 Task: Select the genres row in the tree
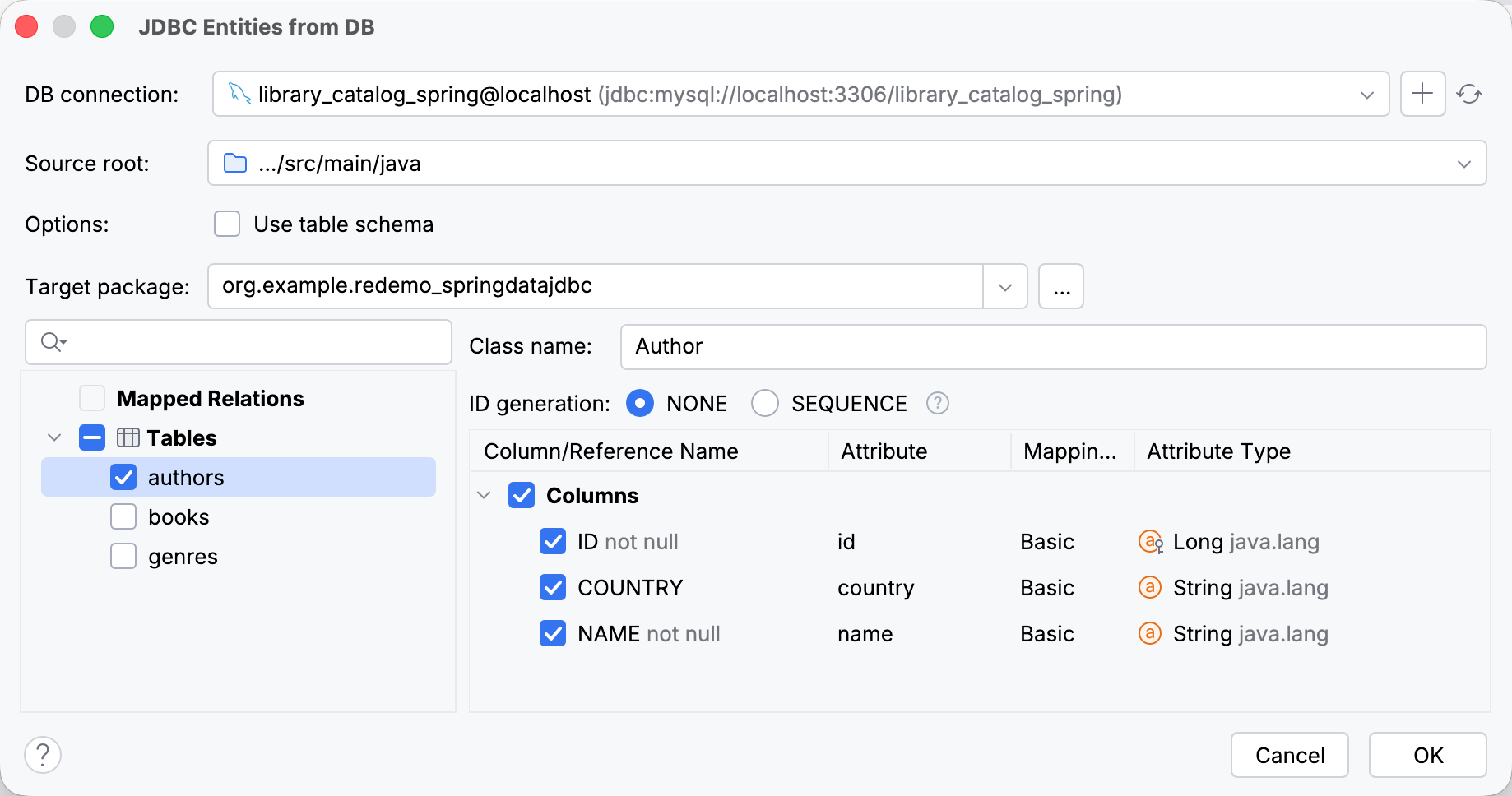tap(239, 556)
